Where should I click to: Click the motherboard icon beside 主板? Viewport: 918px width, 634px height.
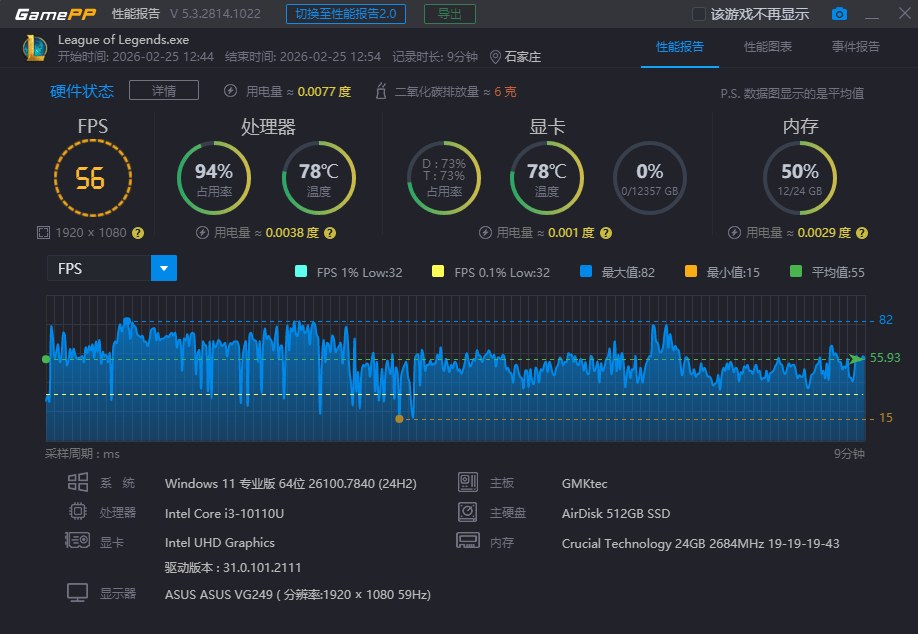[467, 482]
